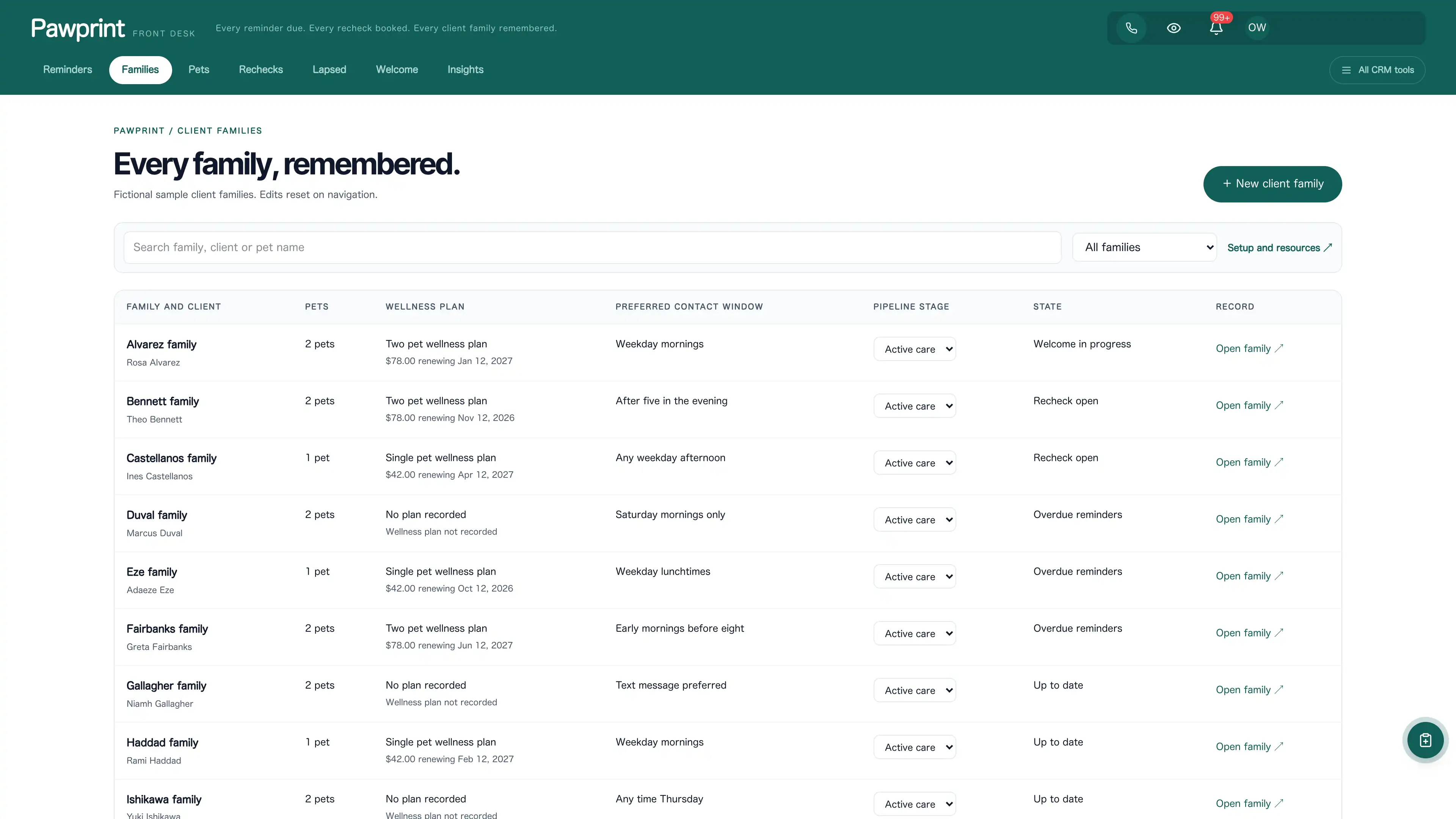The height and width of the screenshot is (819, 1456).
Task: Go to the Insights tab
Action: tap(465, 69)
